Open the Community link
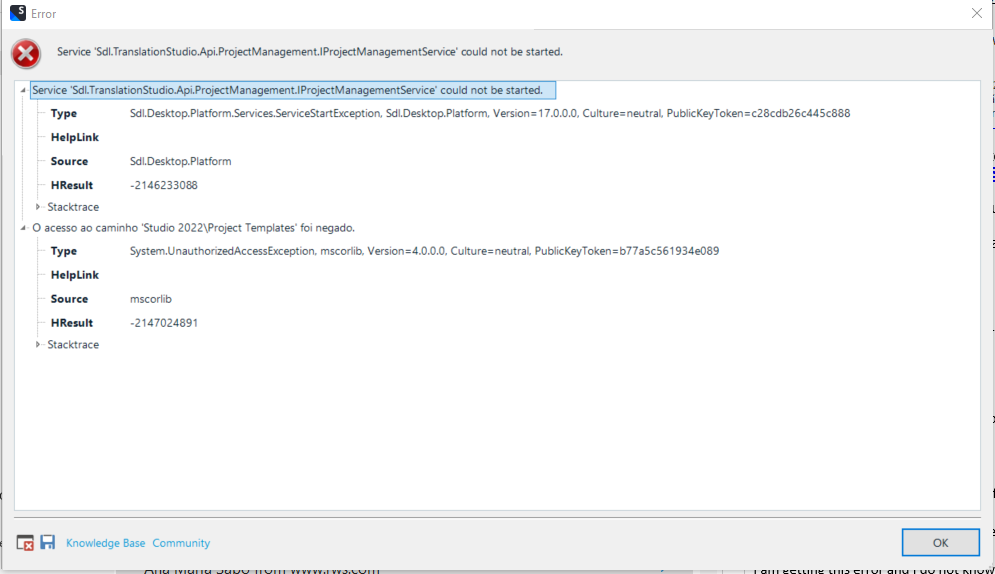This screenshot has height=574, width=995. point(181,543)
